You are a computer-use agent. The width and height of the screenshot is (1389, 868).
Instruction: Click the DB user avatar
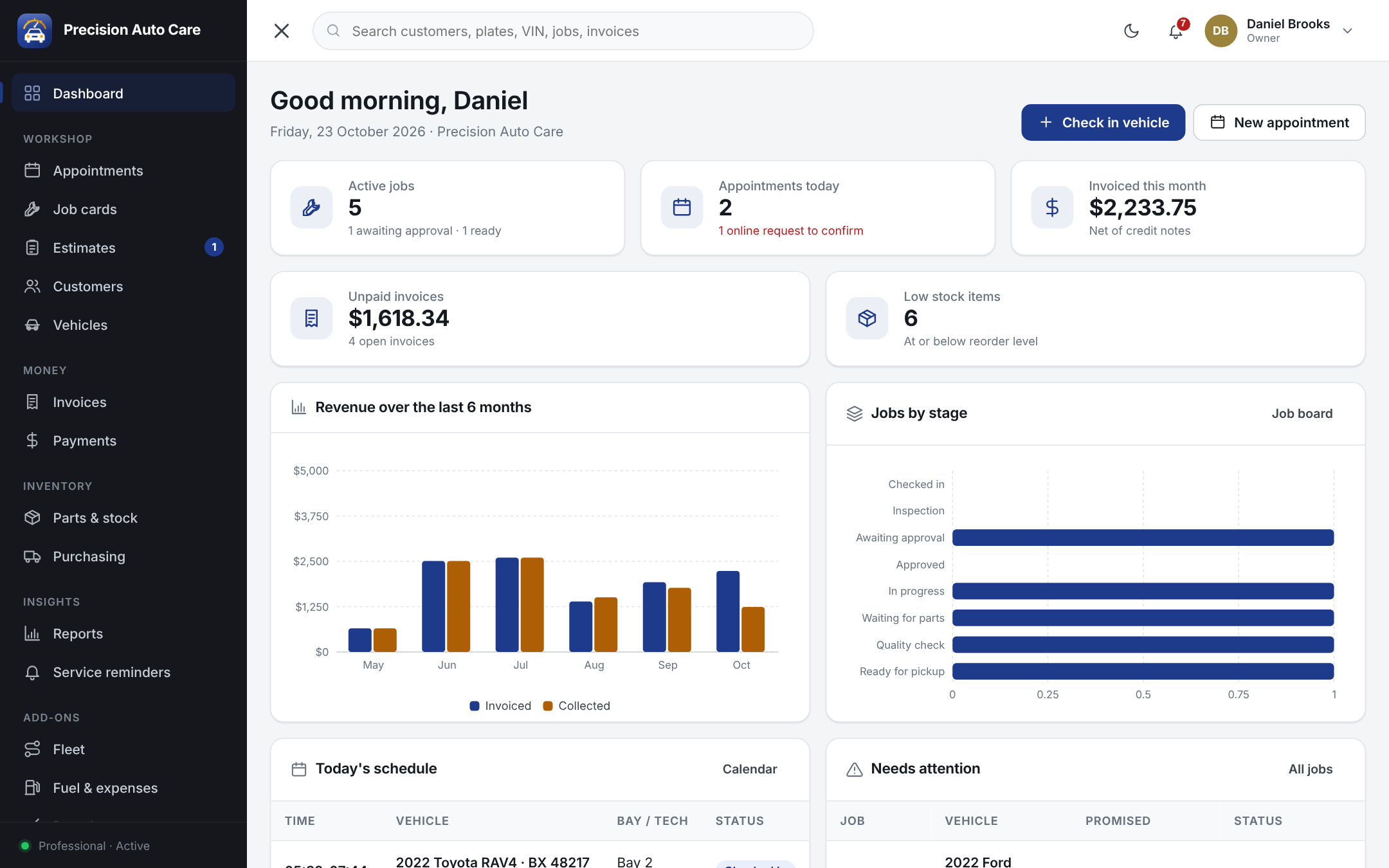[1221, 31]
